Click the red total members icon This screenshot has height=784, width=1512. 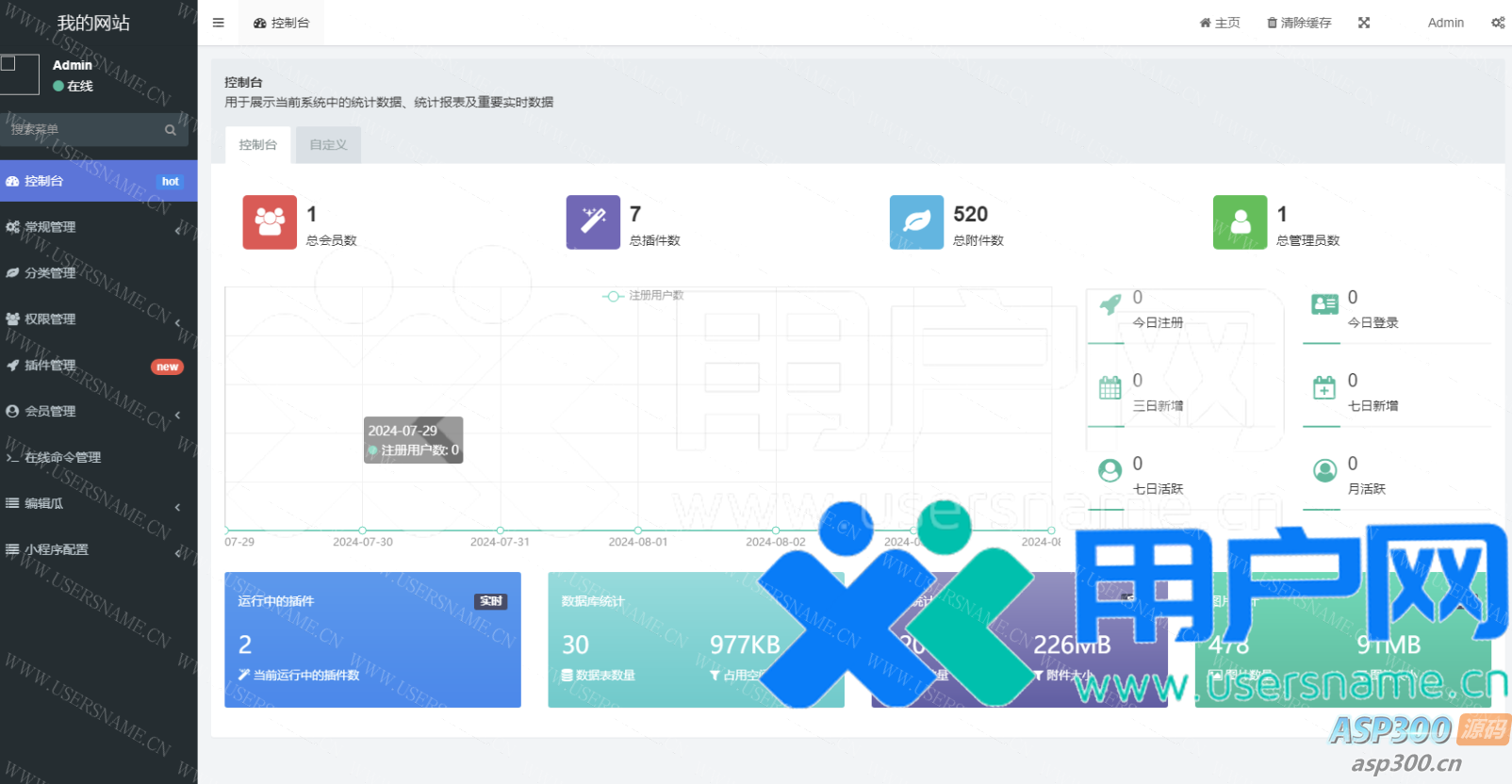pyautogui.click(x=270, y=222)
